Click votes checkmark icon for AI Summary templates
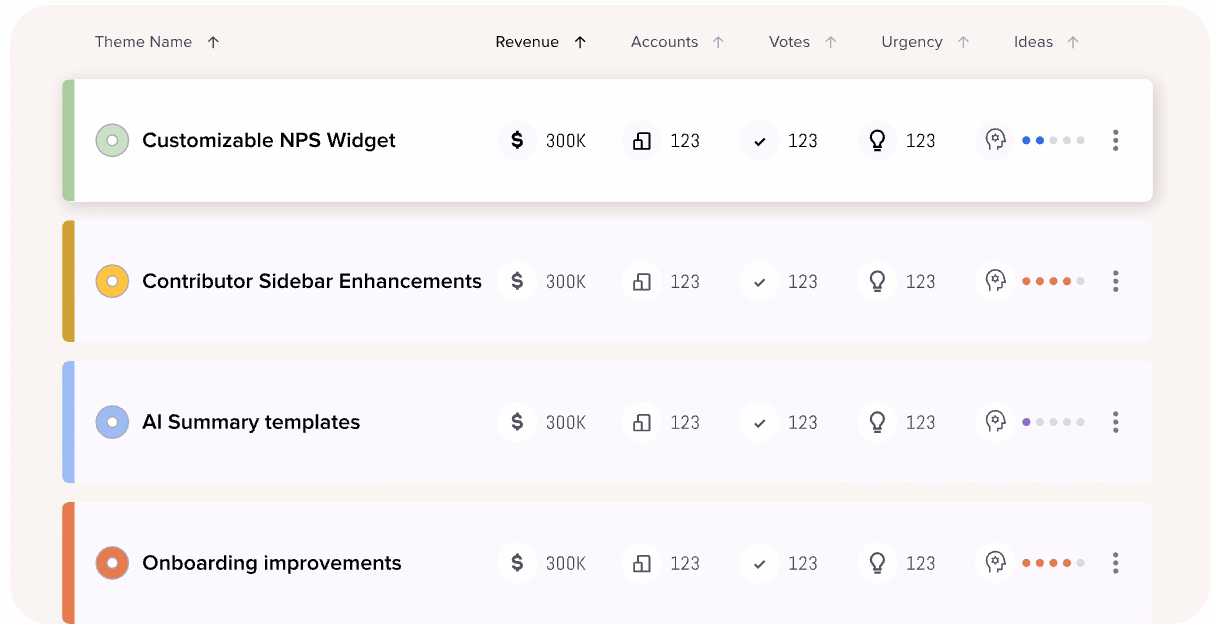Image resolution: width=1212 pixels, height=624 pixels. pos(760,422)
